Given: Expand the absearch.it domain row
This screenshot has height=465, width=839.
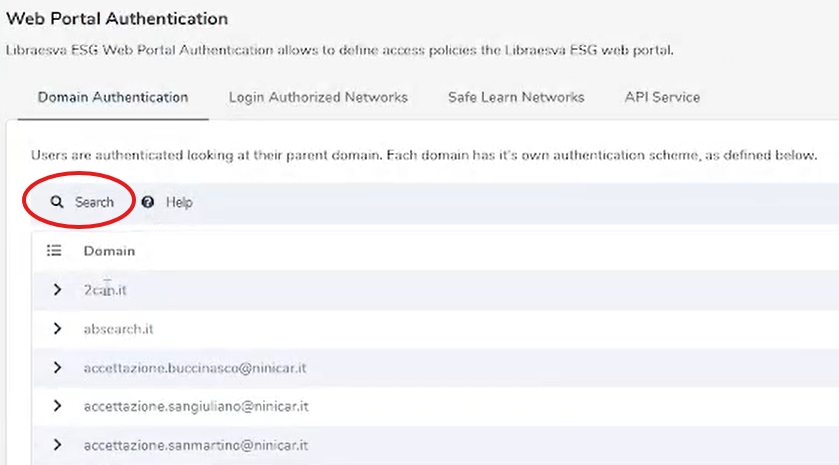Looking at the screenshot, I should point(57,329).
